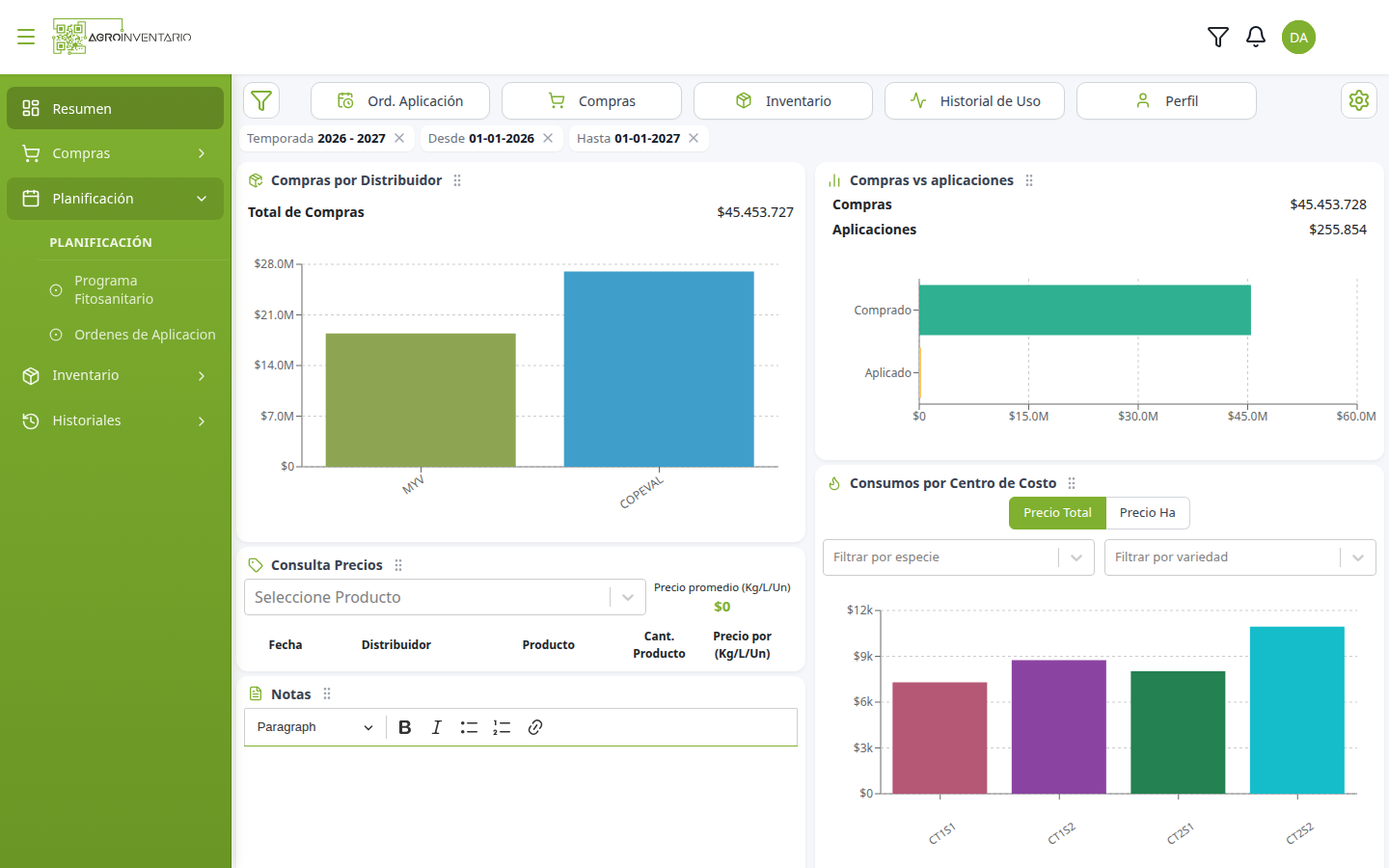Toggle bold formatting in Notas
Viewport: 1389px width, 868px height.
(405, 727)
